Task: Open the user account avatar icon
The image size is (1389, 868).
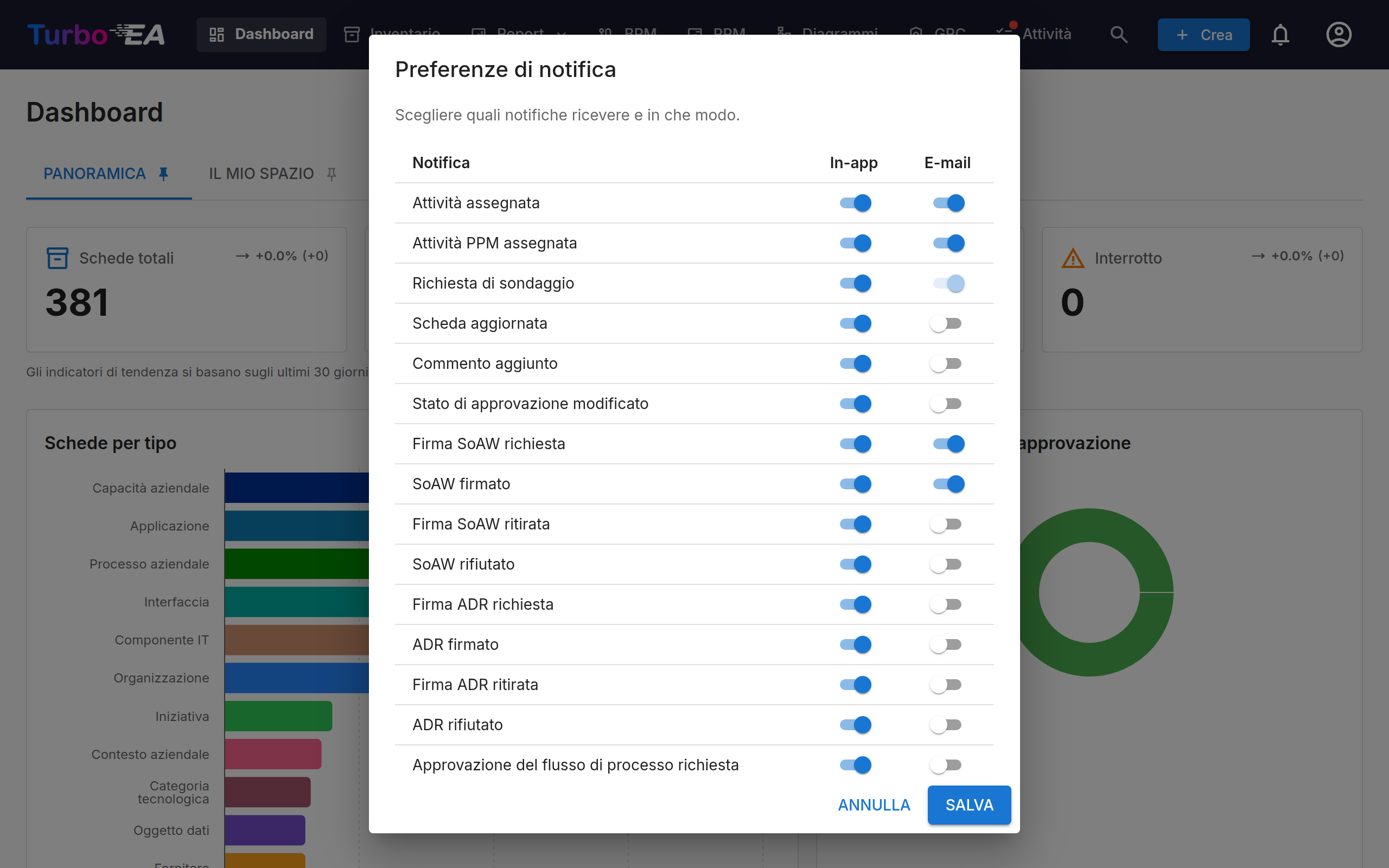Action: click(1339, 34)
